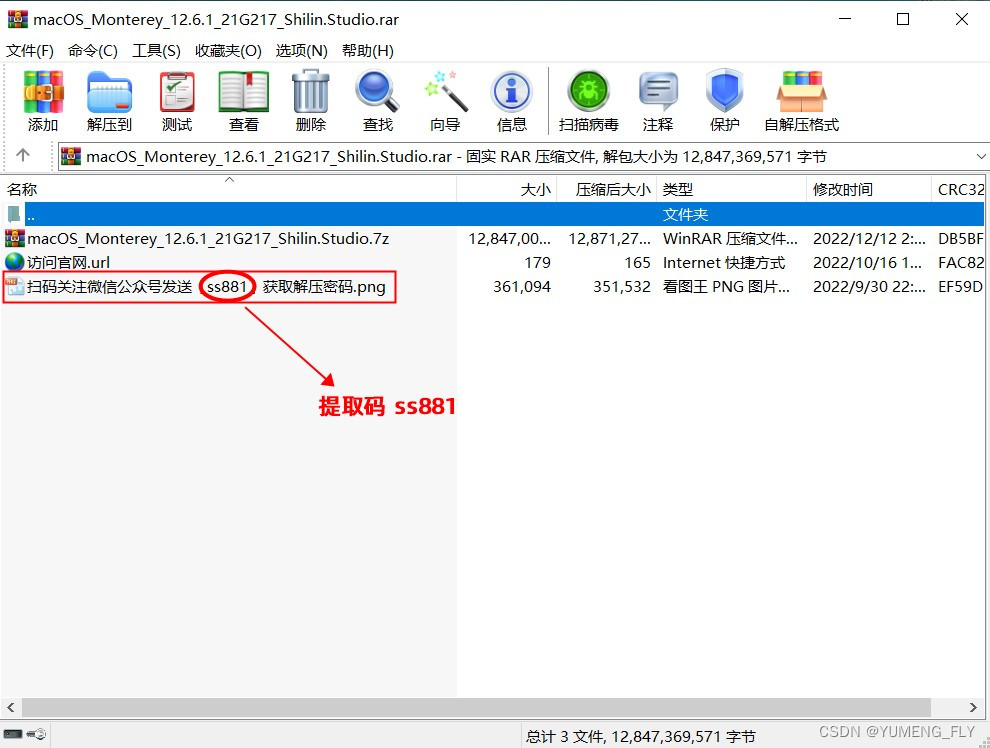This screenshot has height=748, width=990.
Task: Sort by CRC32 column header
Action: [958, 189]
